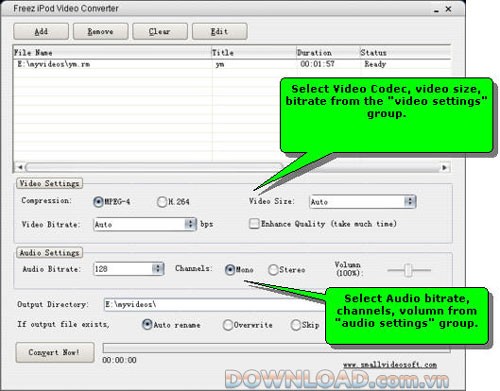The image size is (500, 391).
Task: Click the Add button
Action: [x=41, y=32]
